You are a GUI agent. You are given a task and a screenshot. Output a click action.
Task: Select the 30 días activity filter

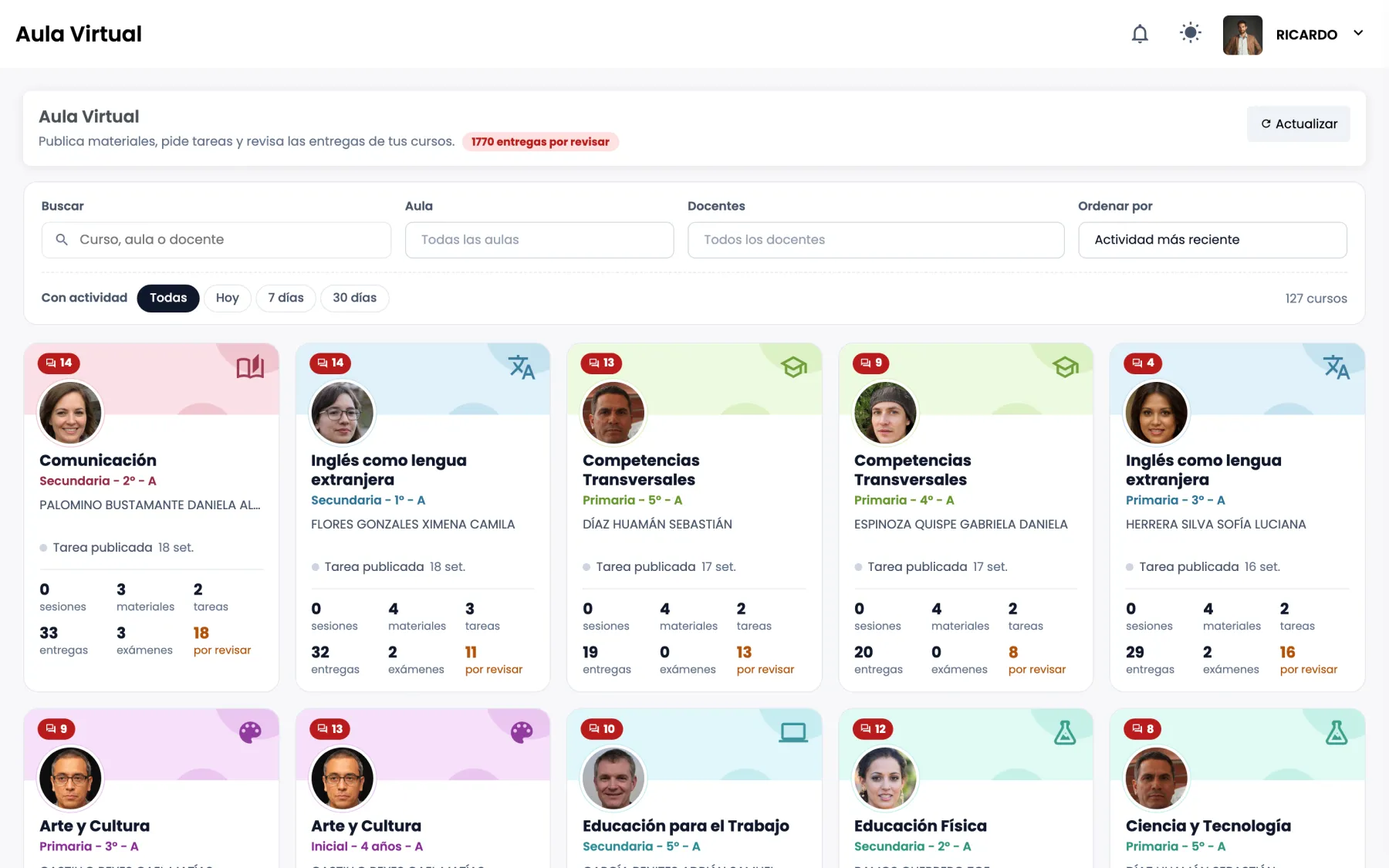pos(355,298)
